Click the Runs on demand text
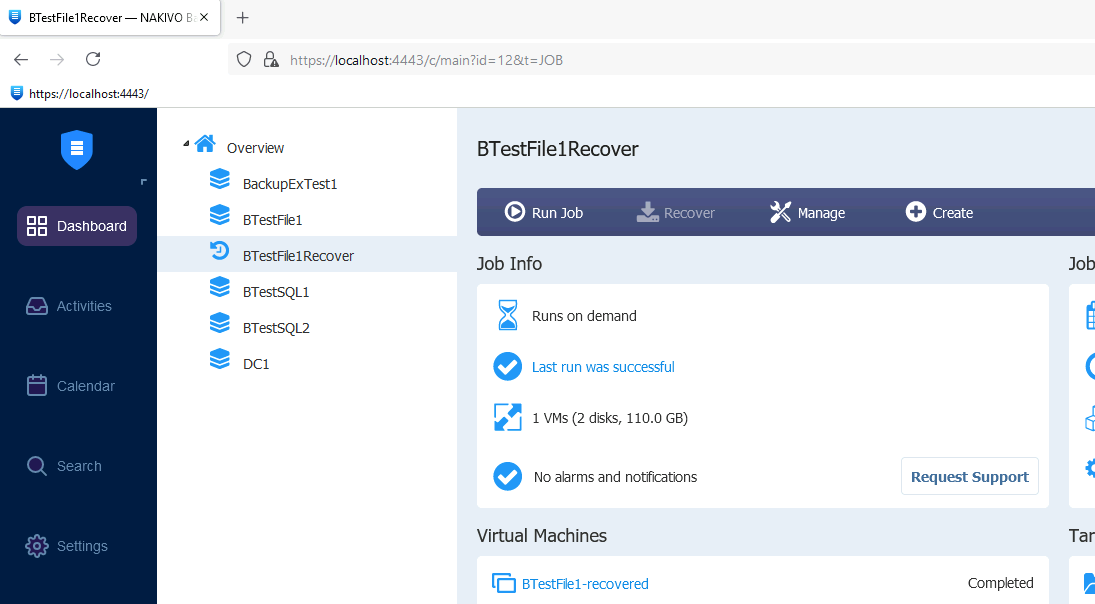The height and width of the screenshot is (604, 1095). [585, 316]
